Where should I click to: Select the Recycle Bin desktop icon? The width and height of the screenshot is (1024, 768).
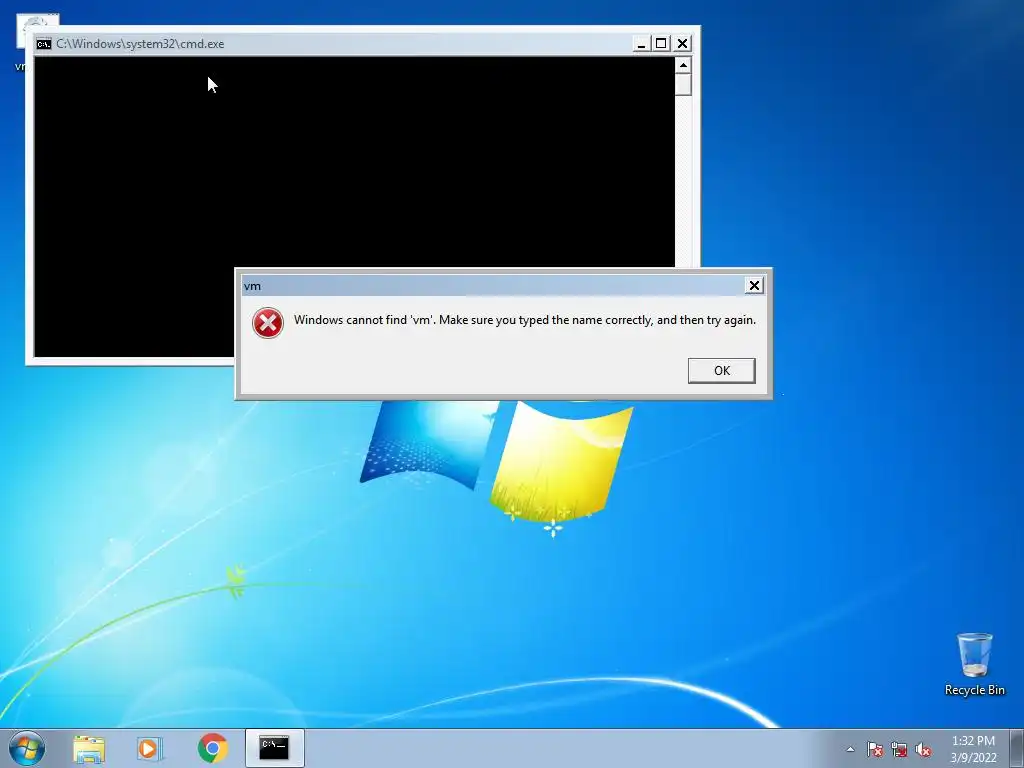975,664
